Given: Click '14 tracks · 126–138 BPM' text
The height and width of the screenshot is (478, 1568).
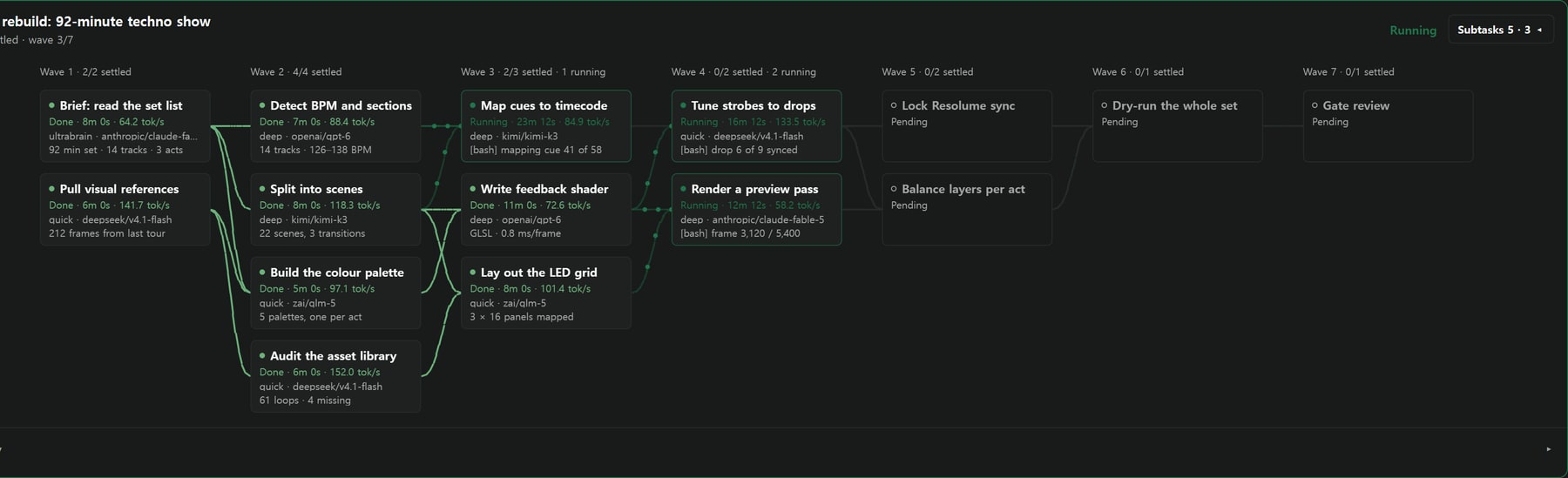Looking at the screenshot, I should click(x=315, y=150).
